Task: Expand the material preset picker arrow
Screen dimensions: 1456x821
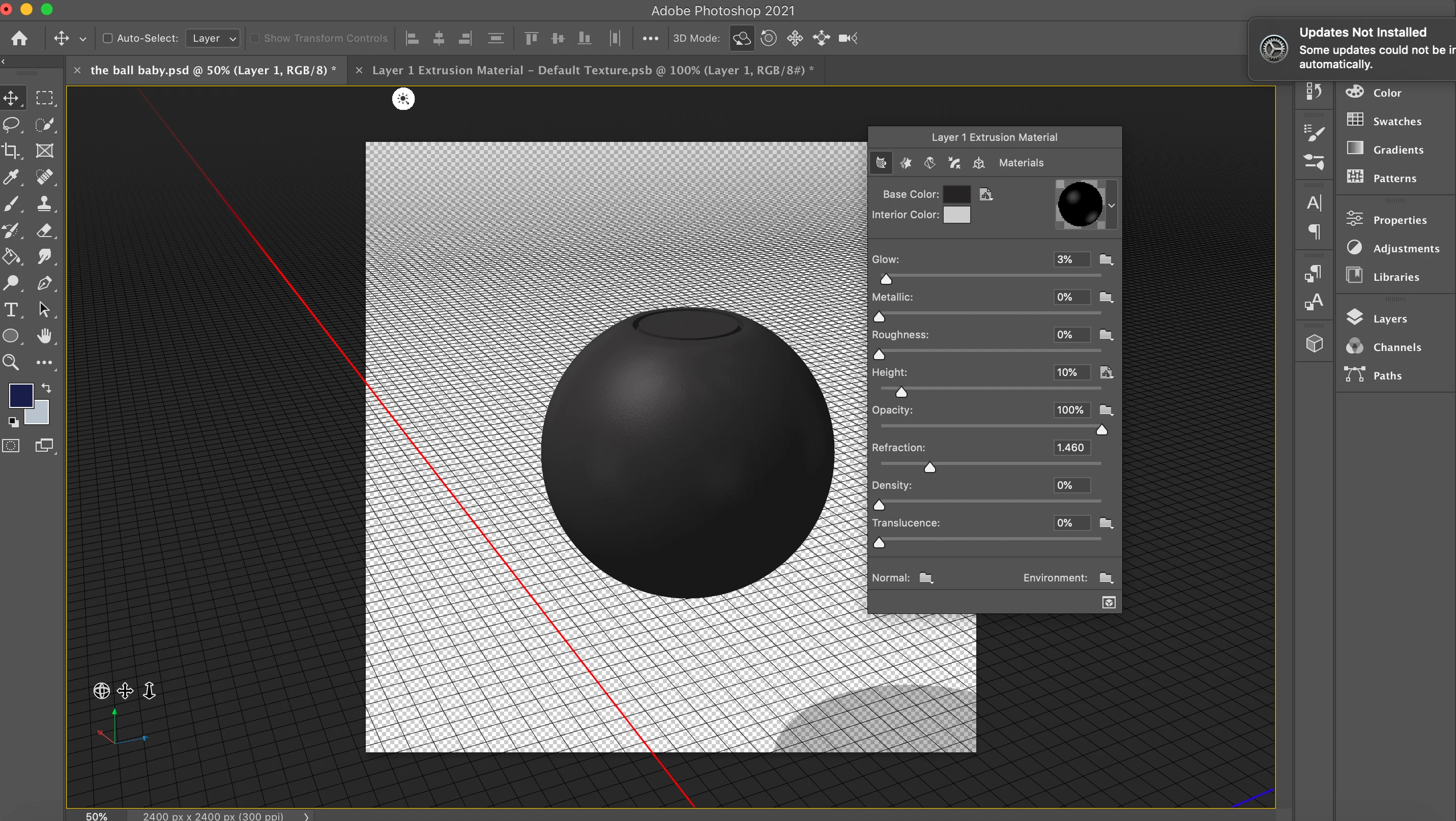Action: (x=1111, y=205)
